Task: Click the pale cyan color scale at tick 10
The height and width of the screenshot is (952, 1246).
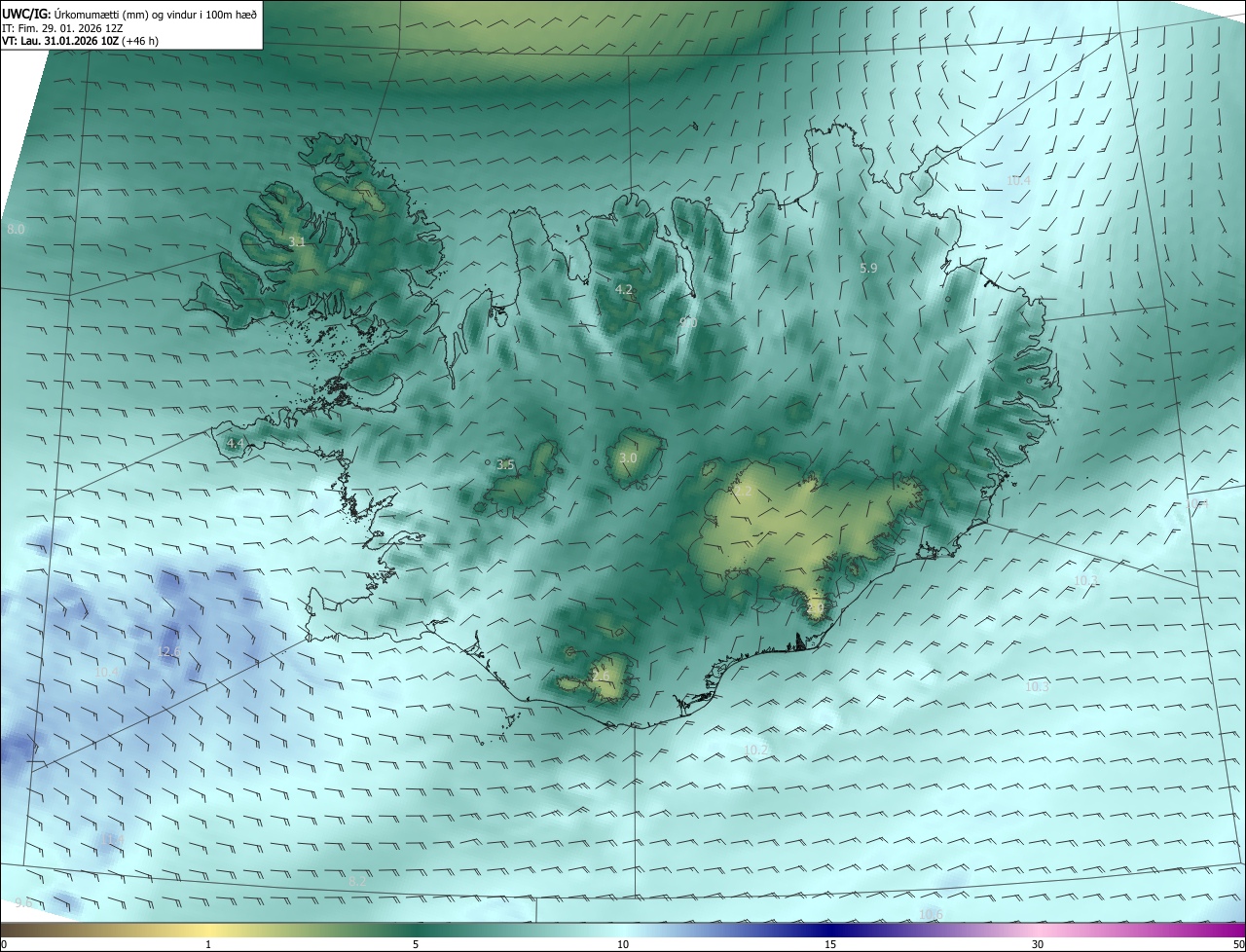Action: (x=623, y=931)
